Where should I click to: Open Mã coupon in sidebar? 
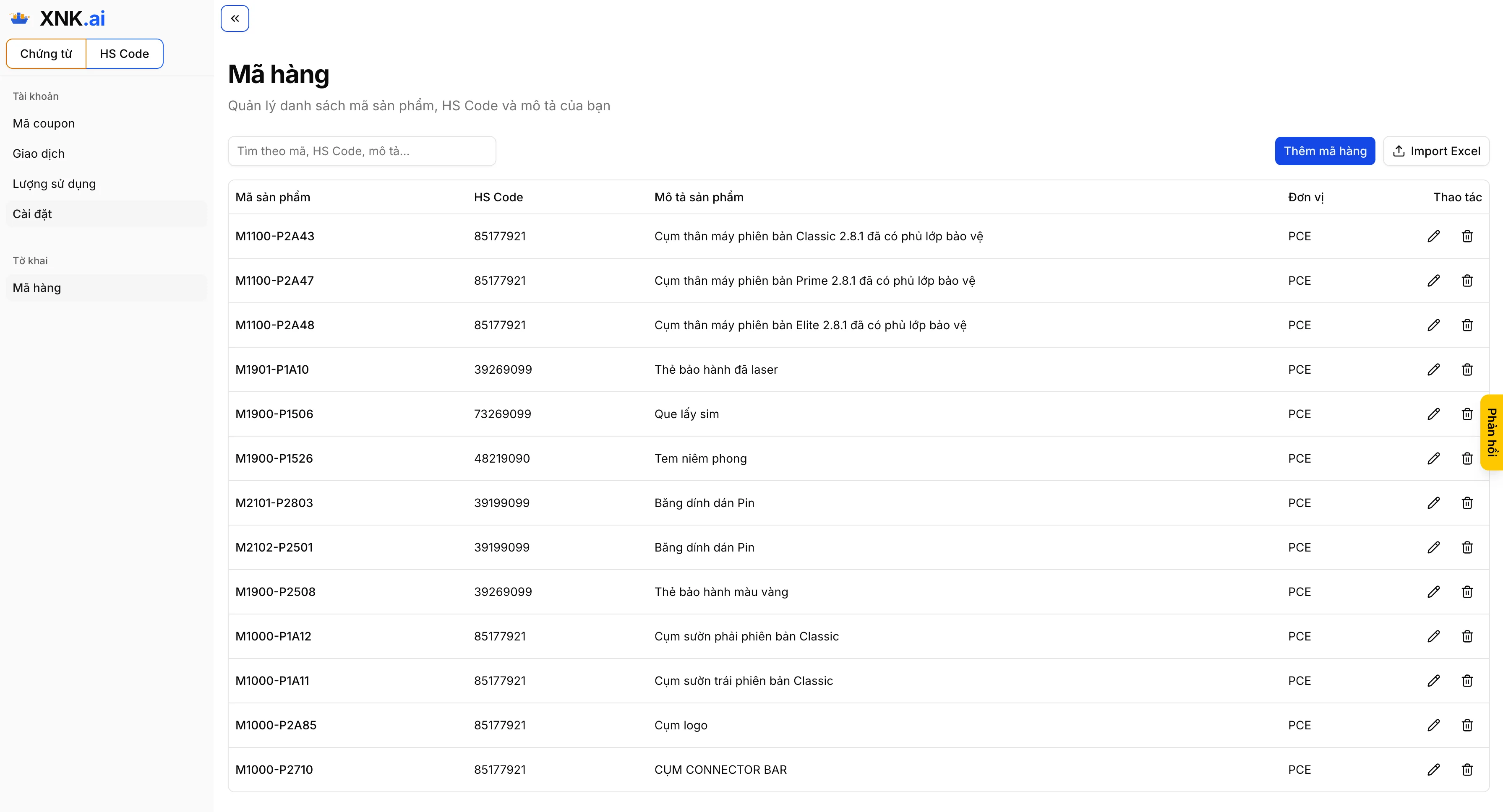click(44, 124)
